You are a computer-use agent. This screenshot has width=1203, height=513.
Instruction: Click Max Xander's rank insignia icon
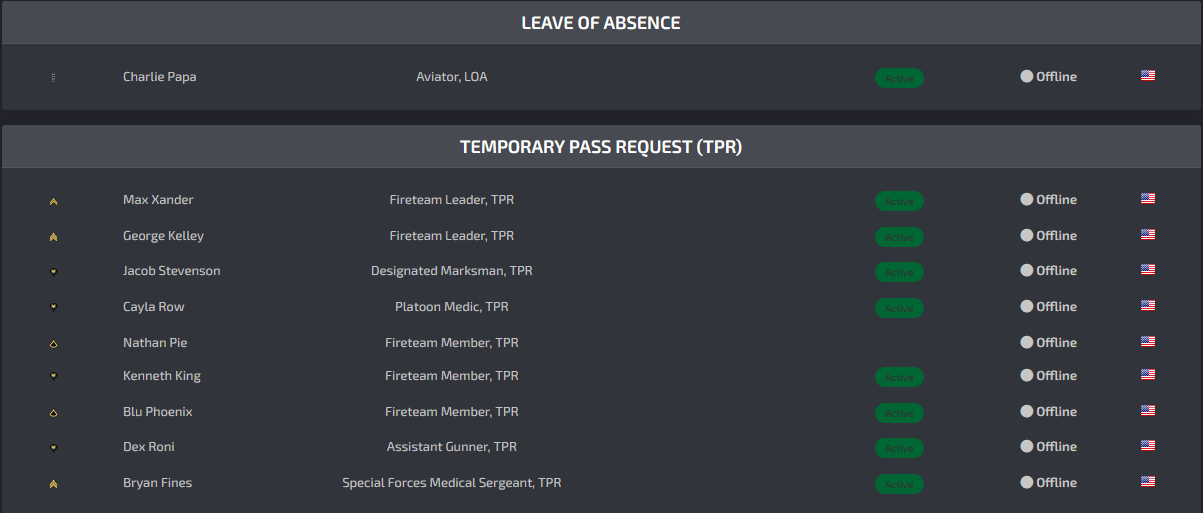click(53, 201)
